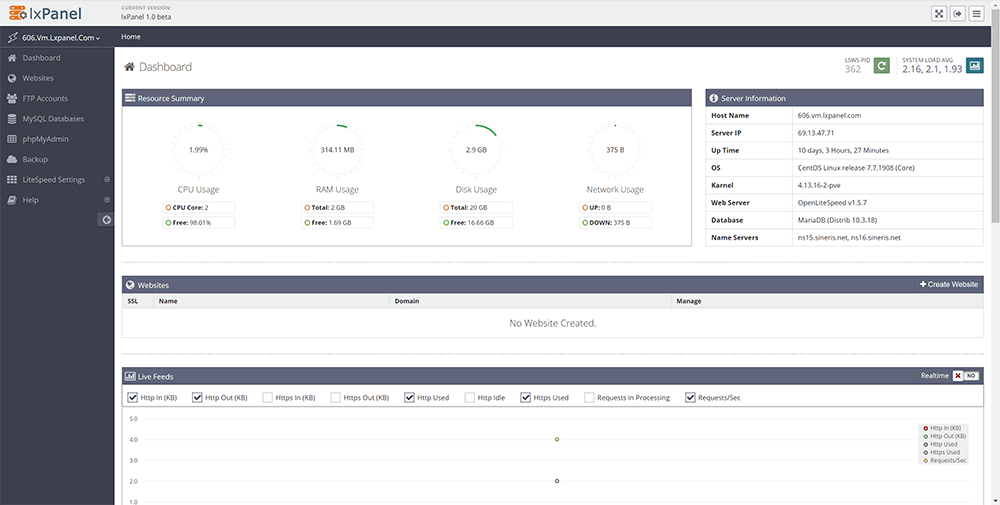This screenshot has width=1000, height=505.
Task: Uncheck Https Used checkbox
Action: coord(526,397)
